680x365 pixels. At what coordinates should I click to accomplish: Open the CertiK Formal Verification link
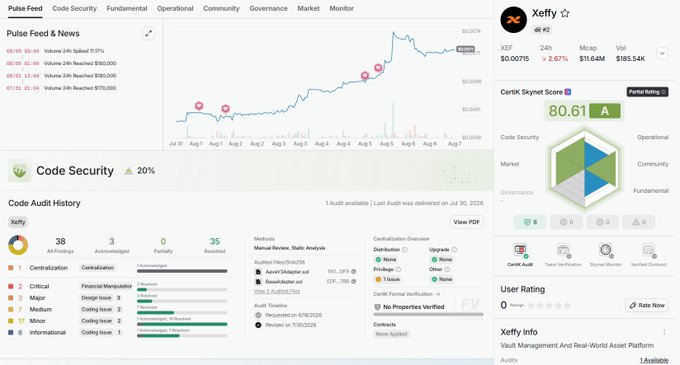[x=406, y=294]
